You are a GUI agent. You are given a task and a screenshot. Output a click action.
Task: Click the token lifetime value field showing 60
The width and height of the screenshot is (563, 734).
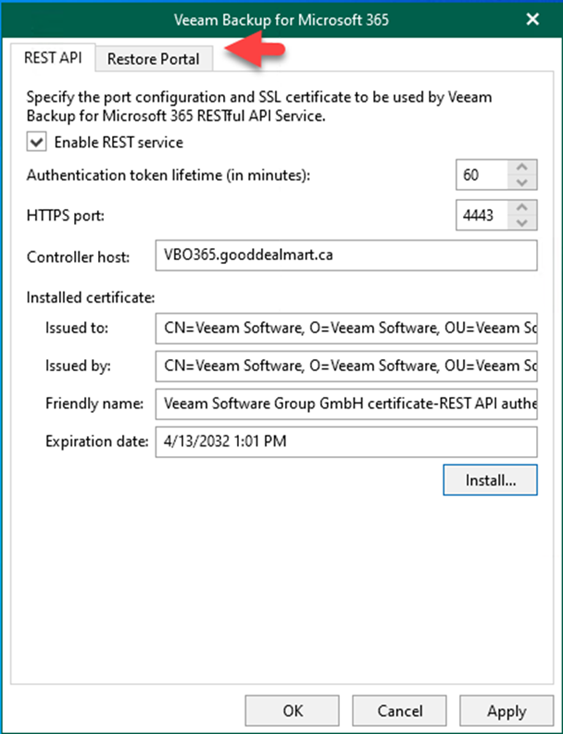(482, 175)
